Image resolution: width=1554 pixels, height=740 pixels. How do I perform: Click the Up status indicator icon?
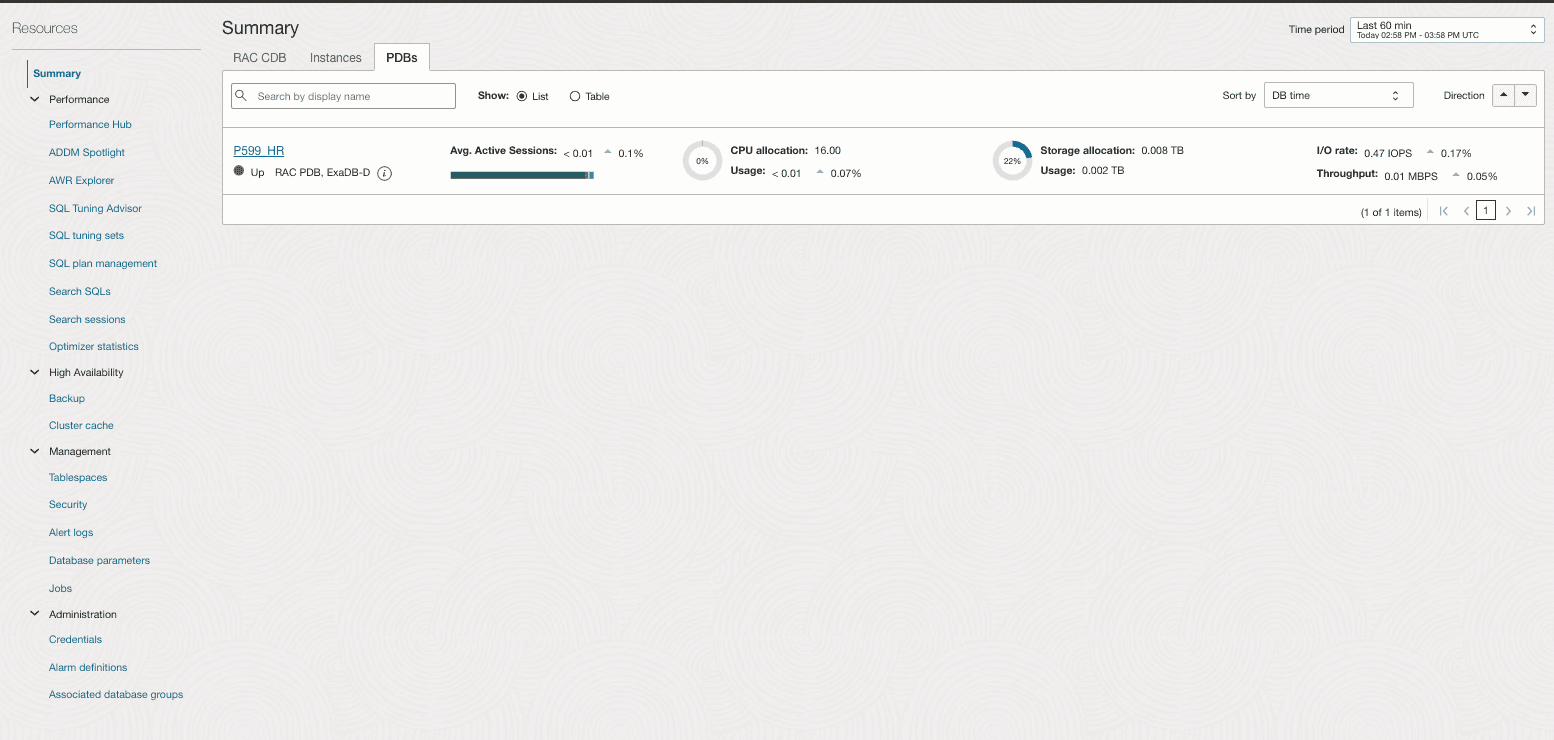[x=239, y=172]
